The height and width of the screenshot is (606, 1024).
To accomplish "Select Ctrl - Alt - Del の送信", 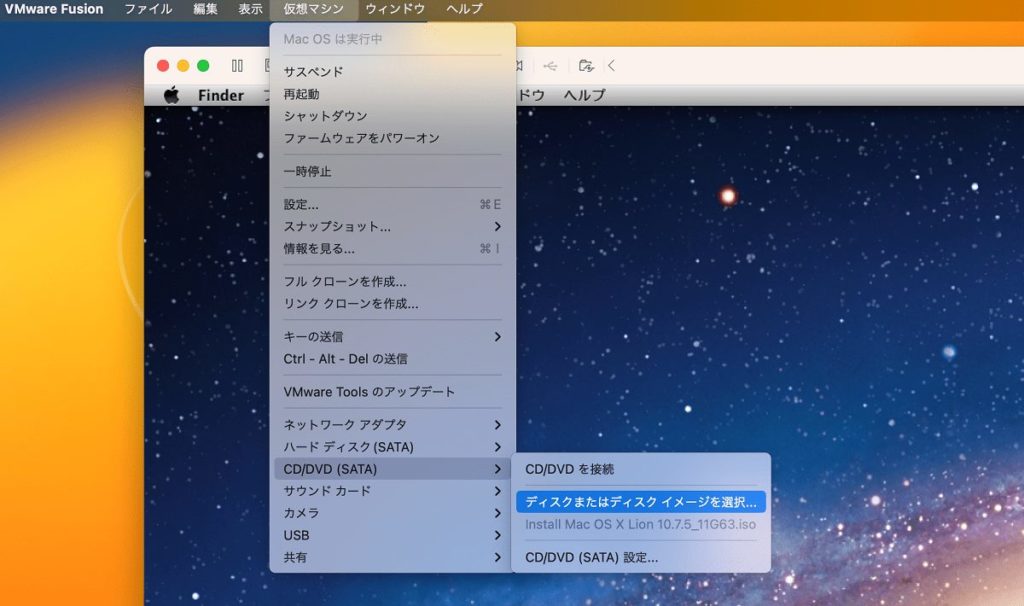I will [392, 359].
